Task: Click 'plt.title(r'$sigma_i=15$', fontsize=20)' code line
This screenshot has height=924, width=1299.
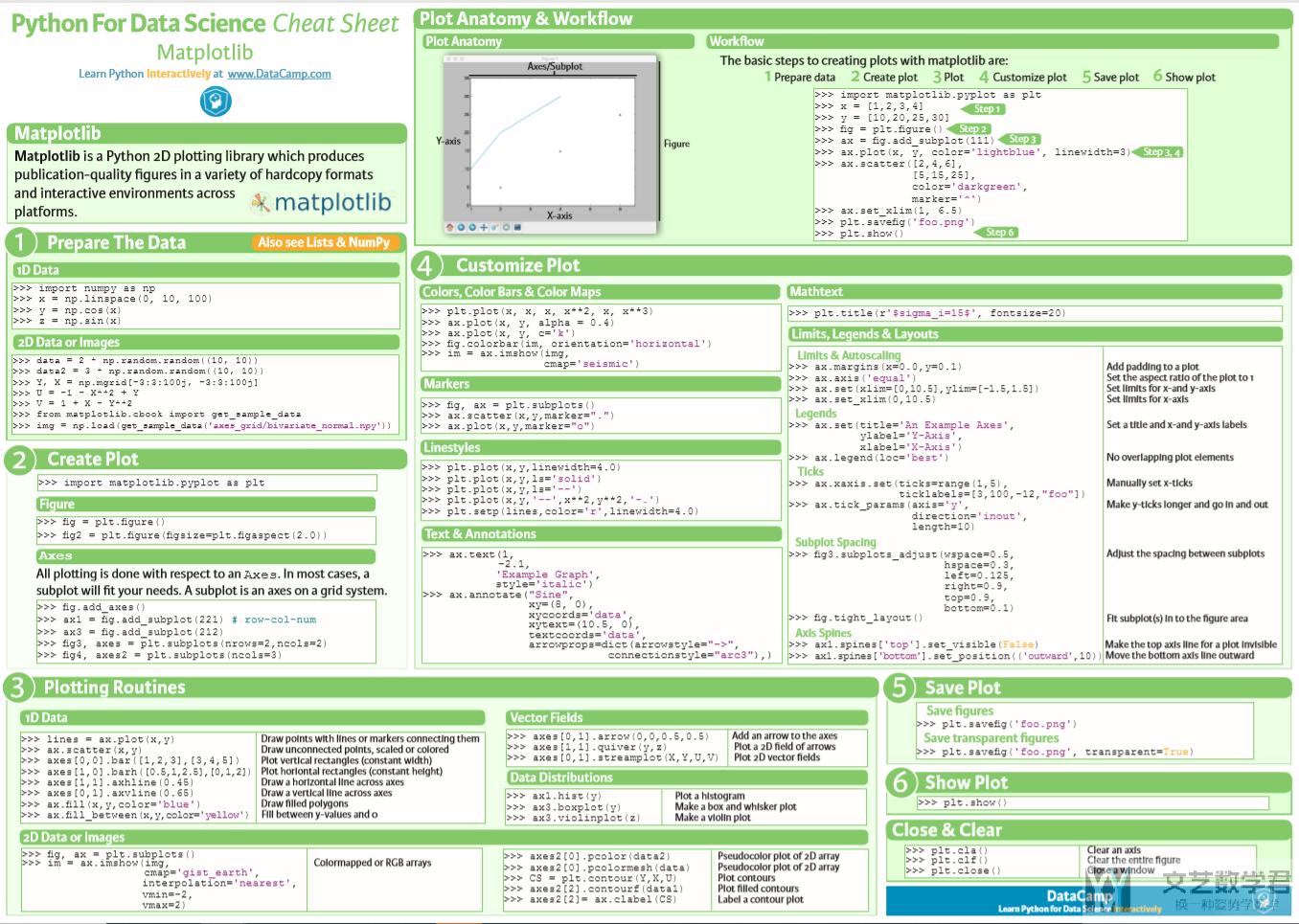Action: coord(927,313)
